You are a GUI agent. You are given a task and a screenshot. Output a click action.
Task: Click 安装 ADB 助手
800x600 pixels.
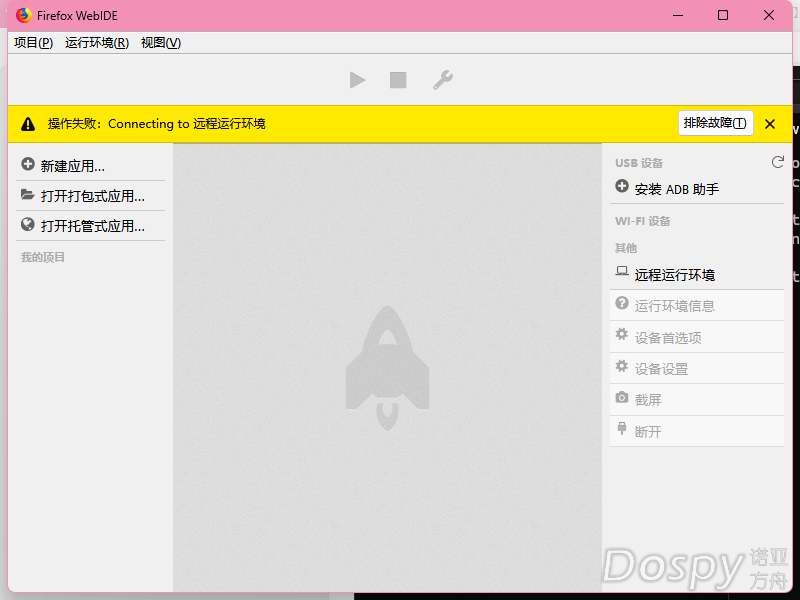point(696,189)
